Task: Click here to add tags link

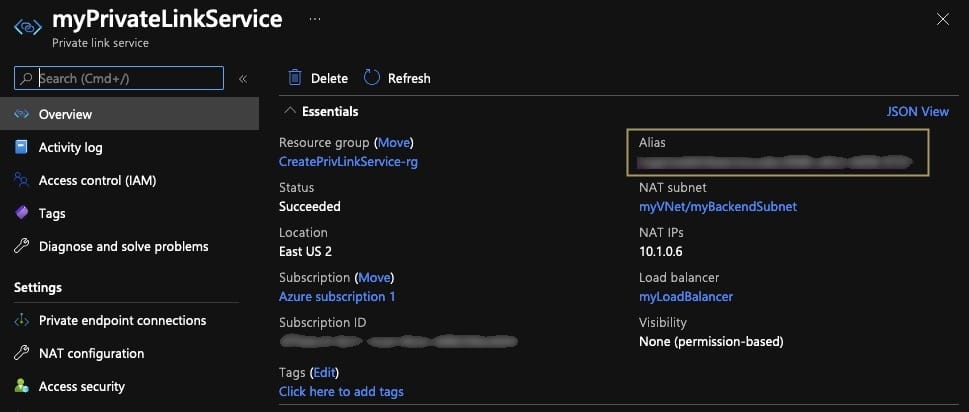Action: (341, 392)
